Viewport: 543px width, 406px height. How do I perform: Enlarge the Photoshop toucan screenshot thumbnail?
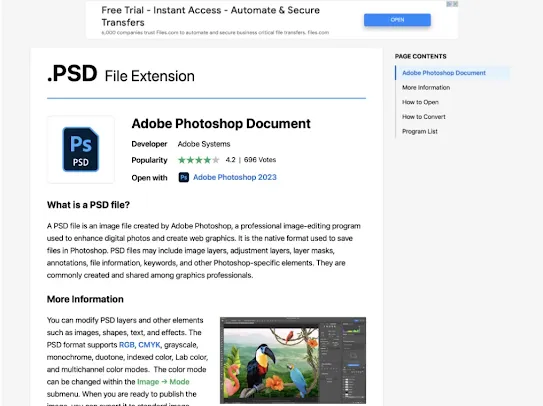[293, 360]
